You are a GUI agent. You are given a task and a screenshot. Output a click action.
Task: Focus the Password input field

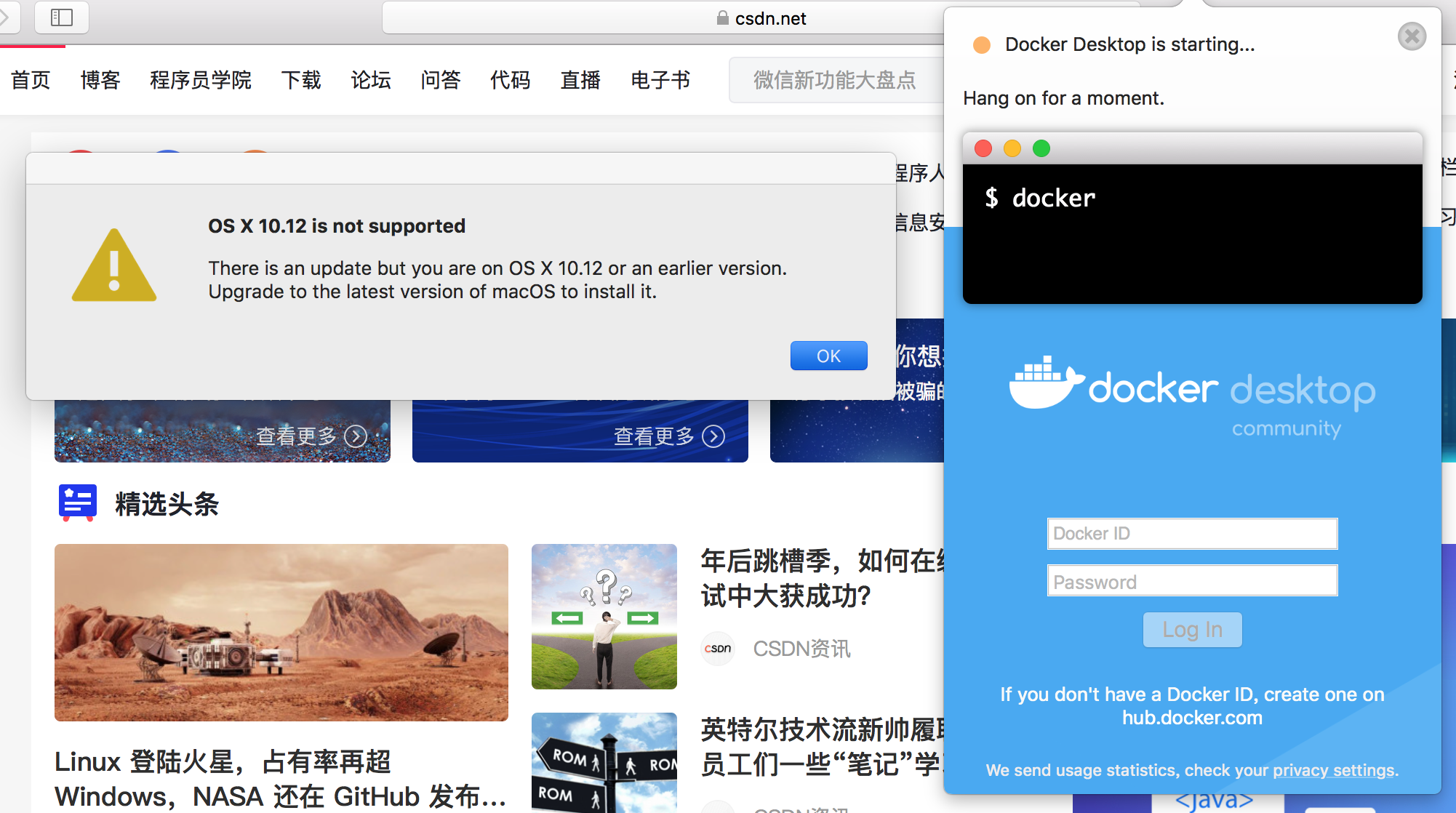pyautogui.click(x=1192, y=581)
